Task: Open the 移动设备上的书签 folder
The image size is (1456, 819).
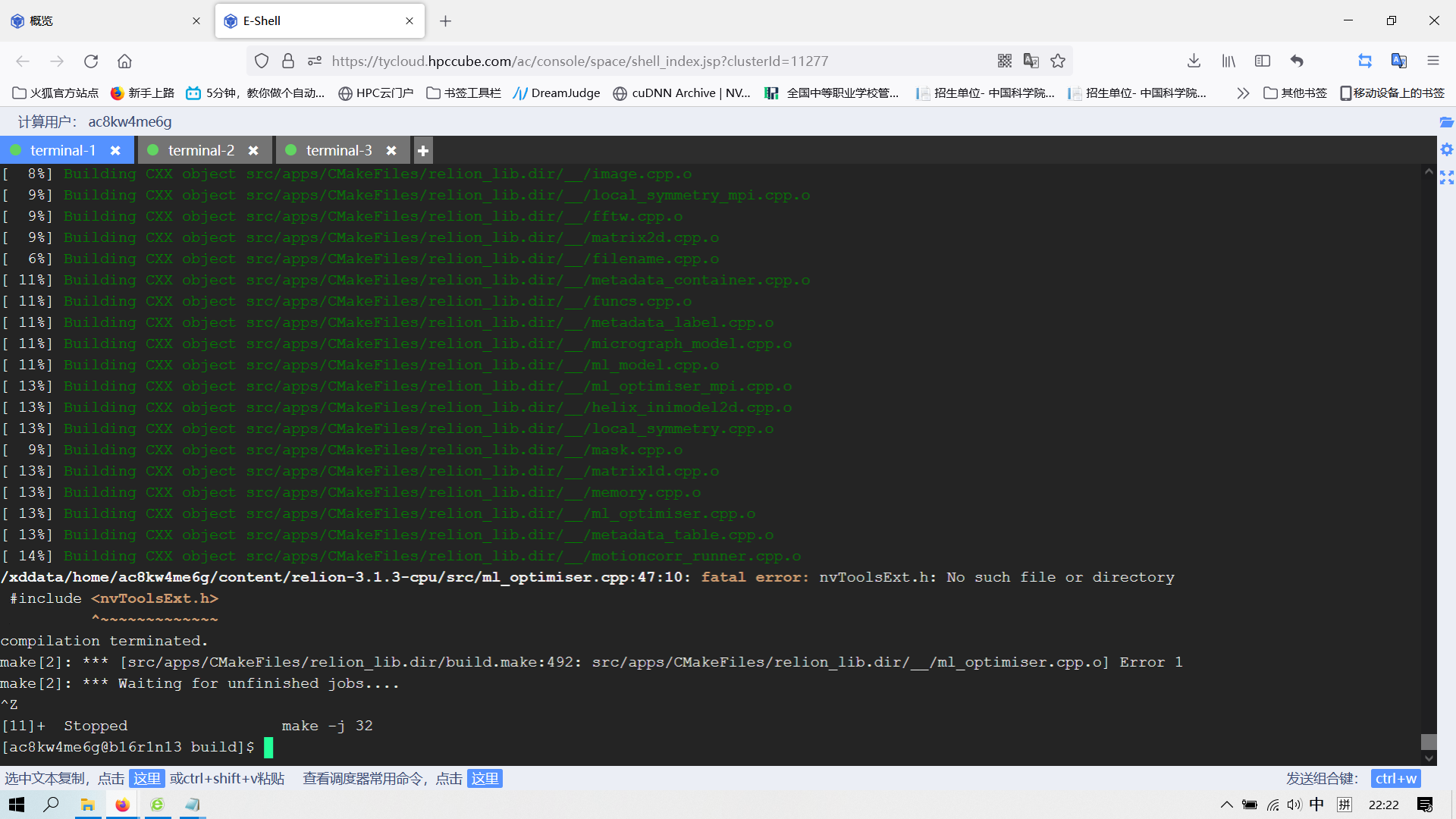Action: 1392,93
